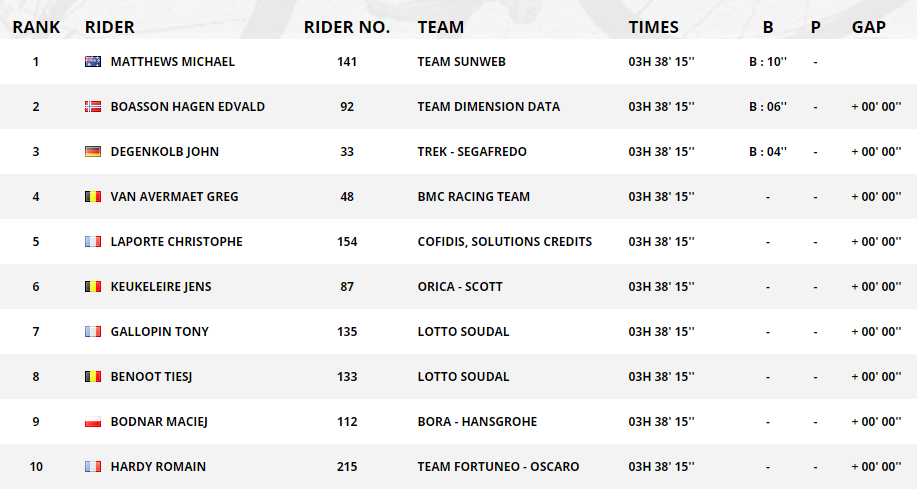The image size is (917, 489).
Task: Click the Belgian flag beside Van Avermaet
Action: [x=93, y=197]
